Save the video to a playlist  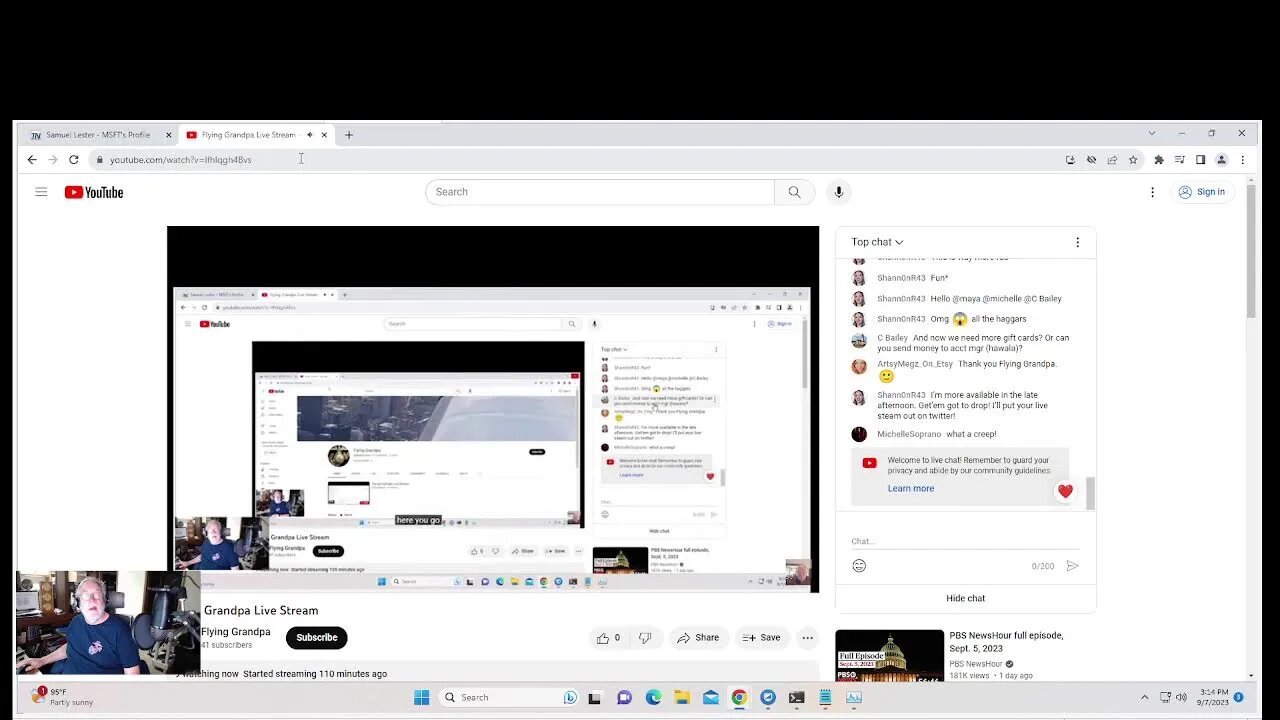click(x=761, y=637)
